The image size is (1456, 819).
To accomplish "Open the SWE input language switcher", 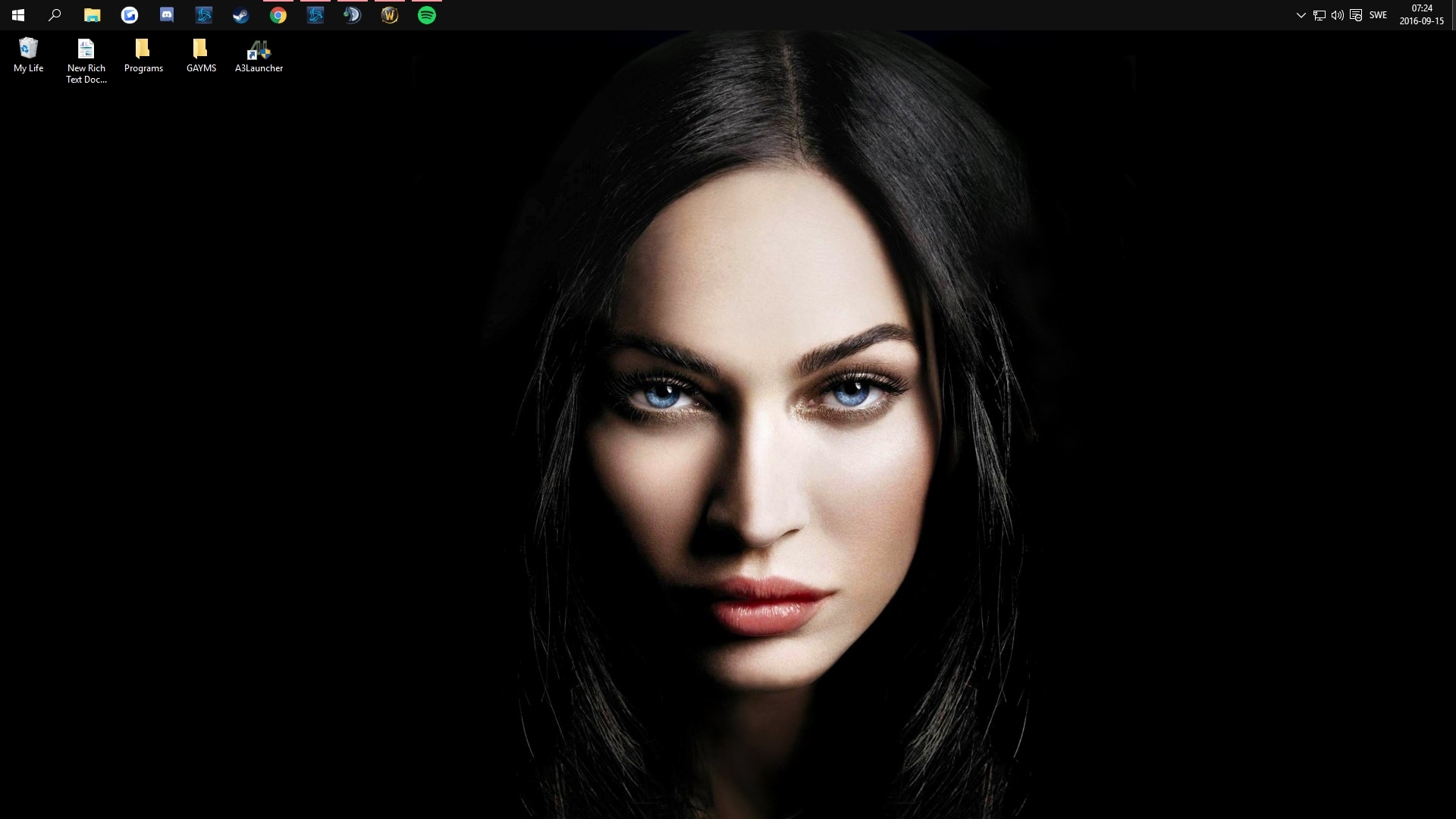I will tap(1378, 15).
